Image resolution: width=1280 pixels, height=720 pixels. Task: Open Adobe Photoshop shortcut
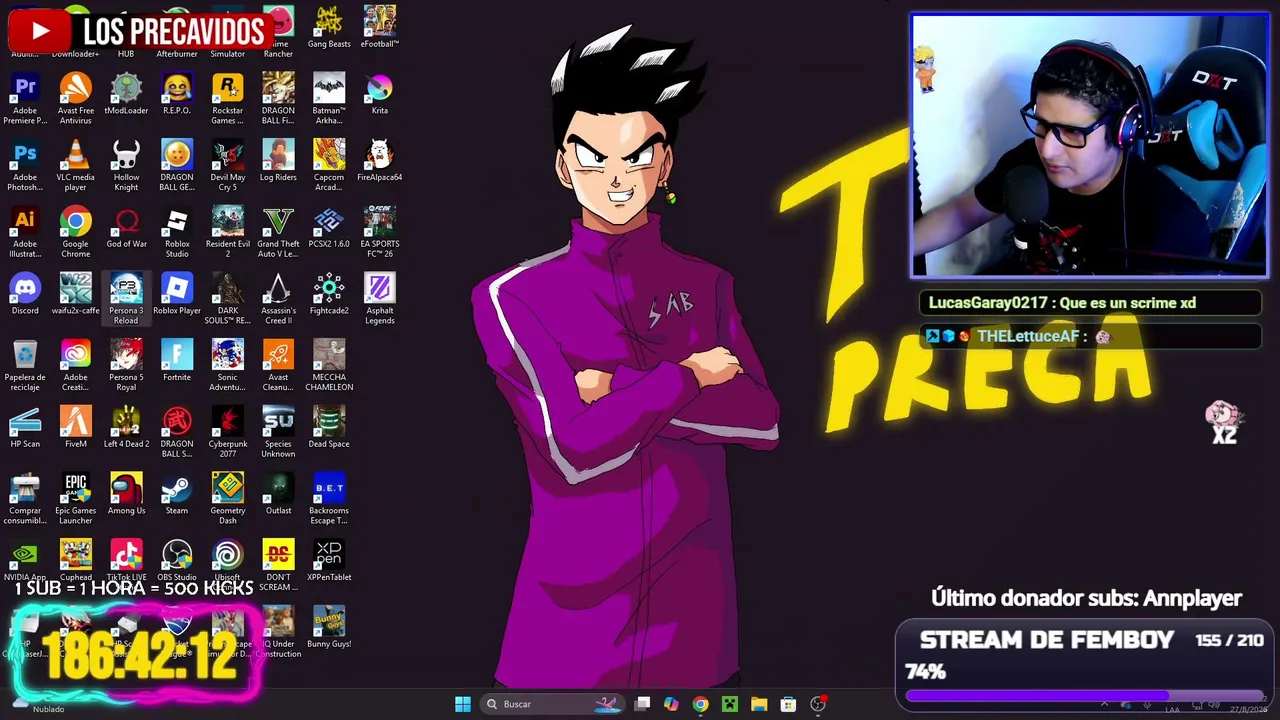(x=25, y=165)
